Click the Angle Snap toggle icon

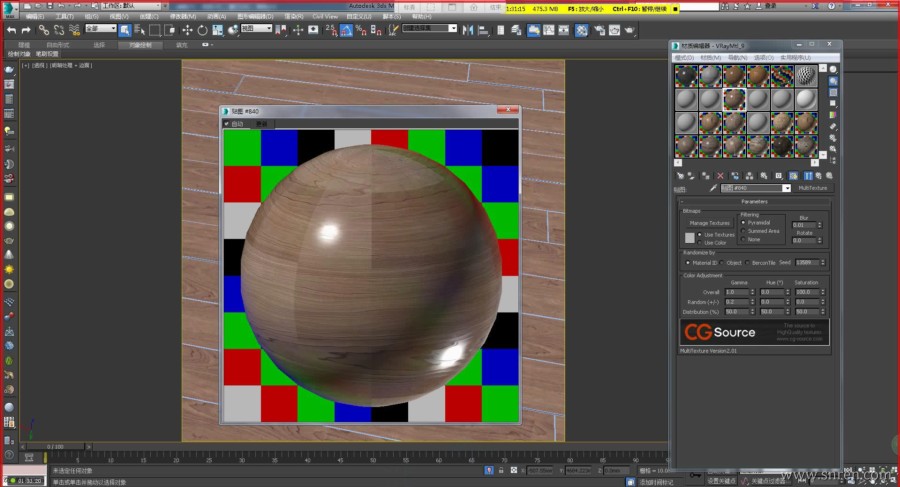[344, 30]
